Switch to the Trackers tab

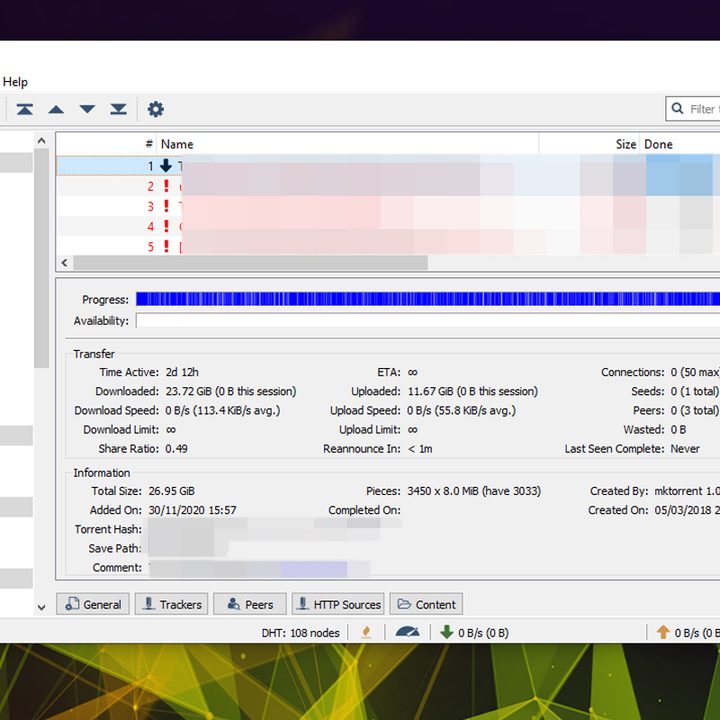click(171, 604)
